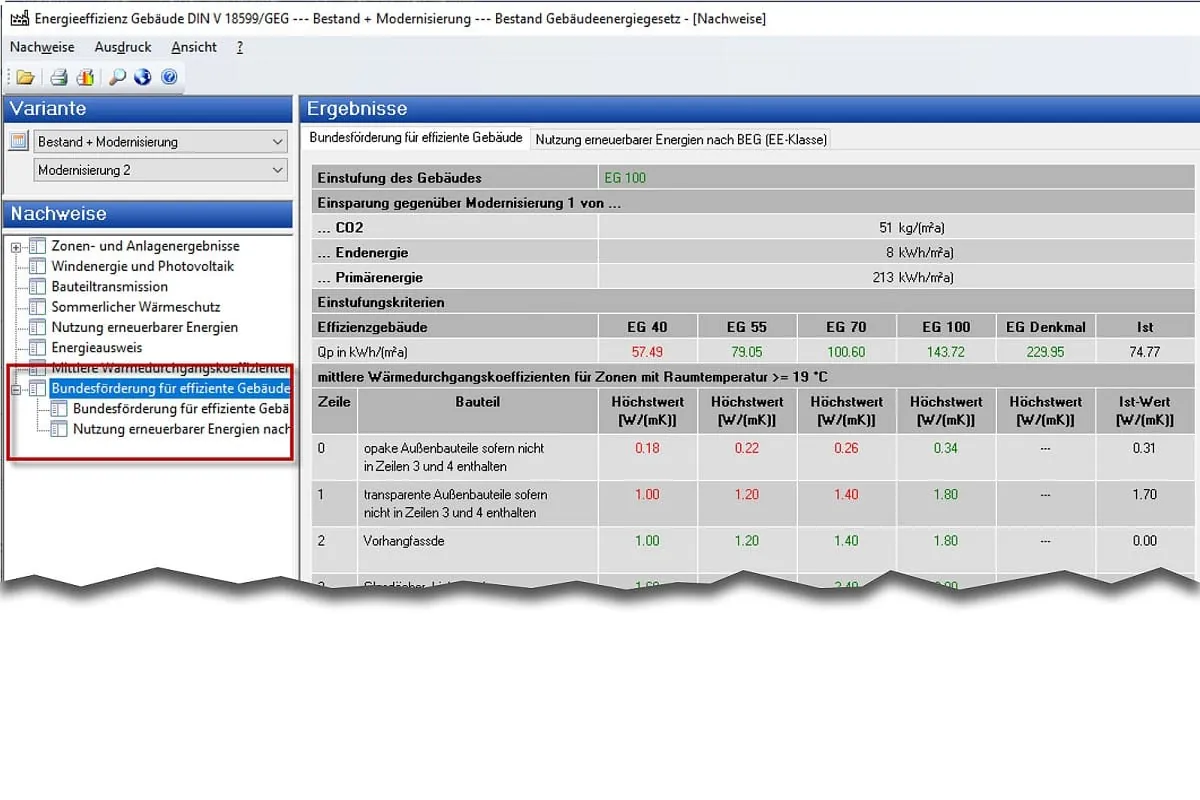Select child item Nutzung erneuerbarer Energien nach
This screenshot has height=800, width=1200.
[180, 429]
